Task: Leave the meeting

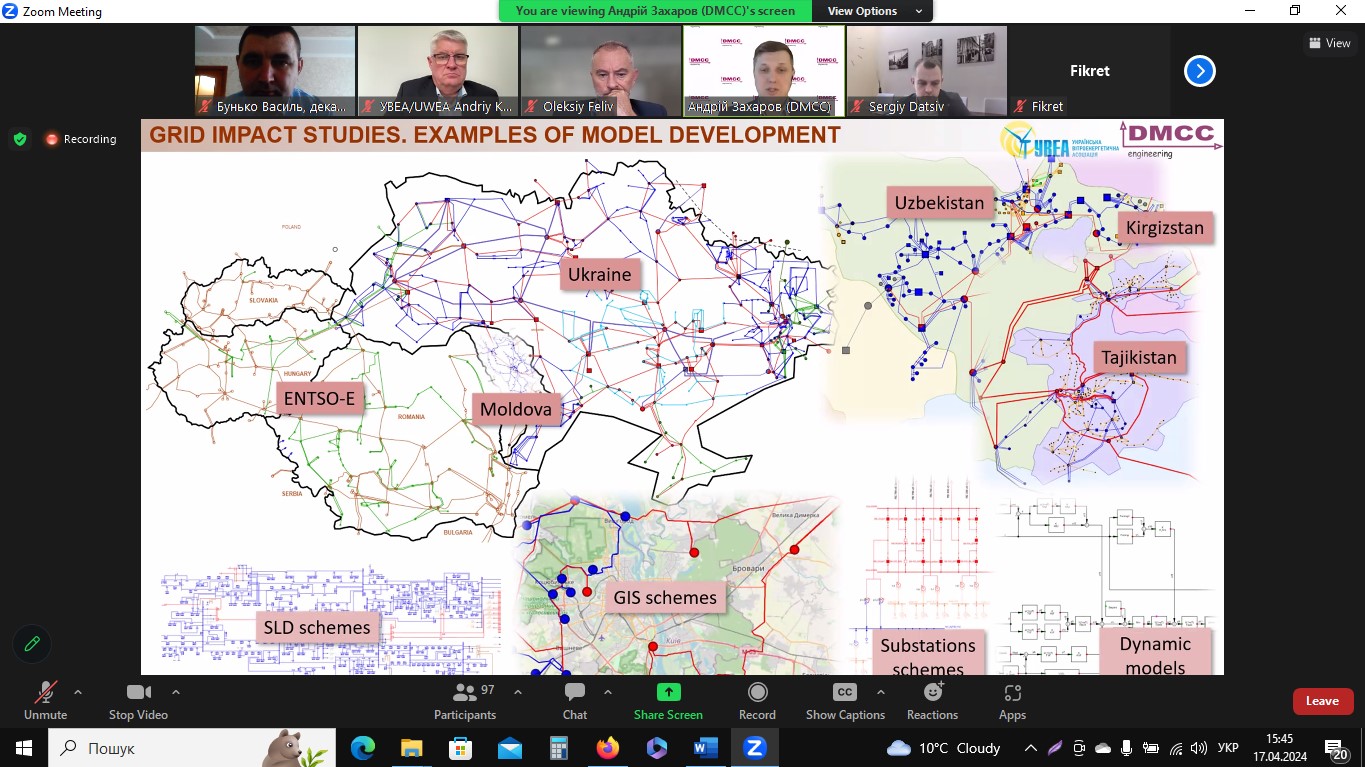Action: [1322, 701]
